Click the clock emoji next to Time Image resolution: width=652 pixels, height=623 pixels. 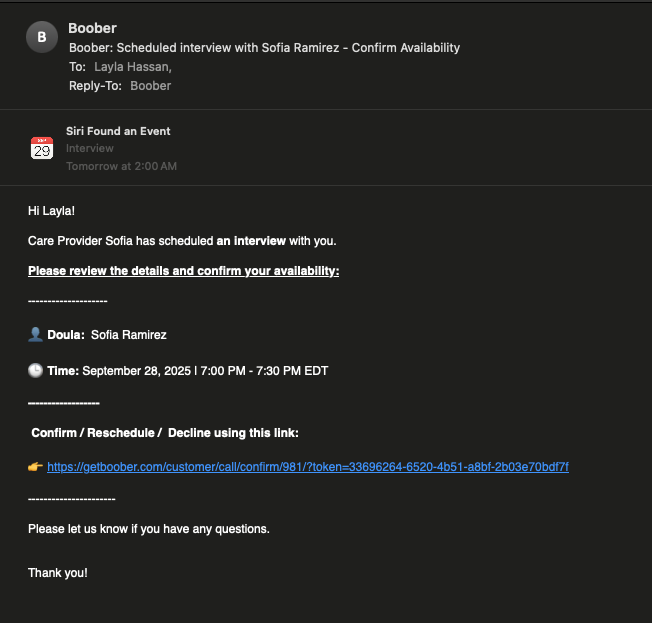[x=35, y=371]
